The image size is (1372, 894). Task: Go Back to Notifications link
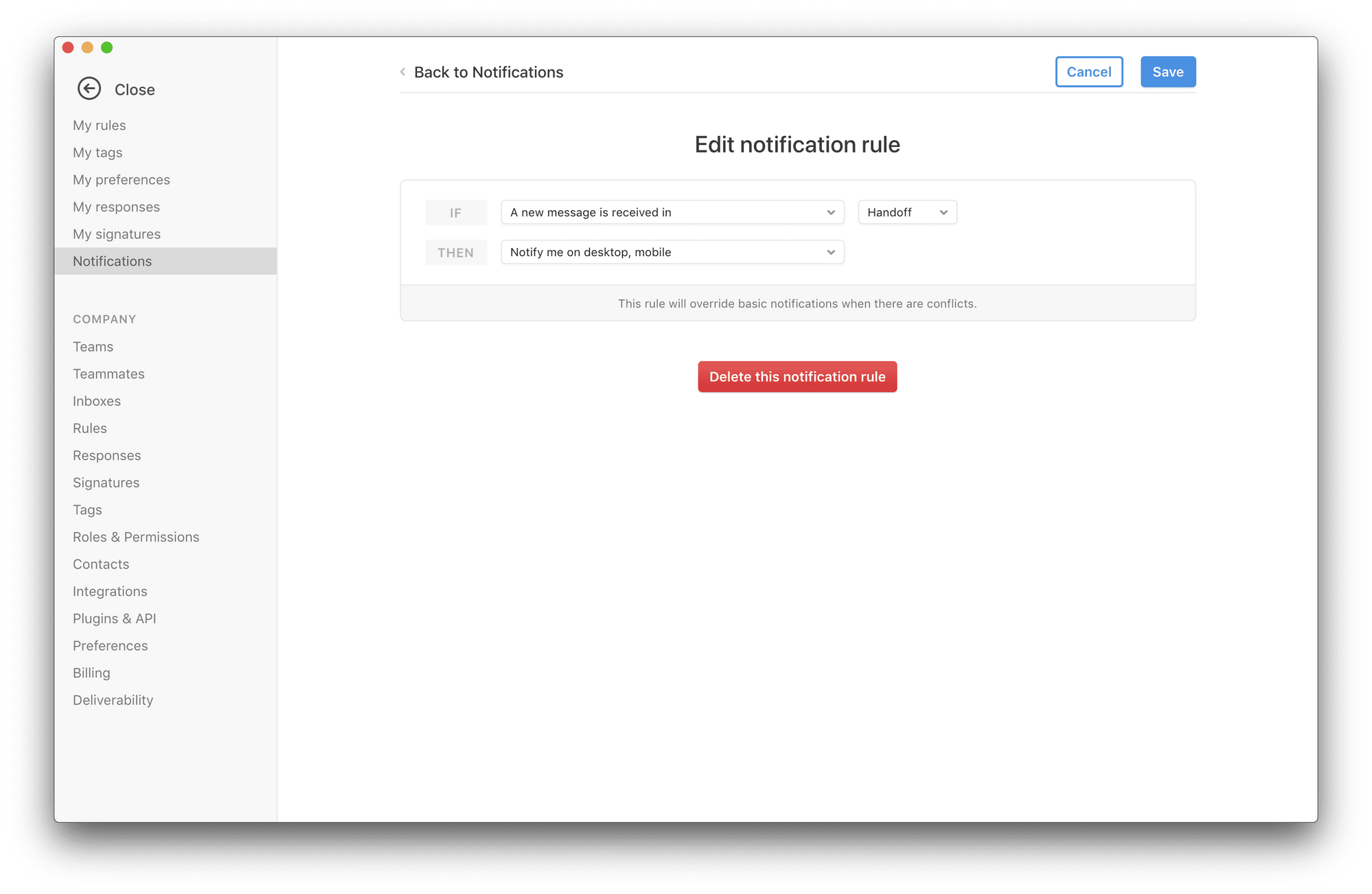488,73
